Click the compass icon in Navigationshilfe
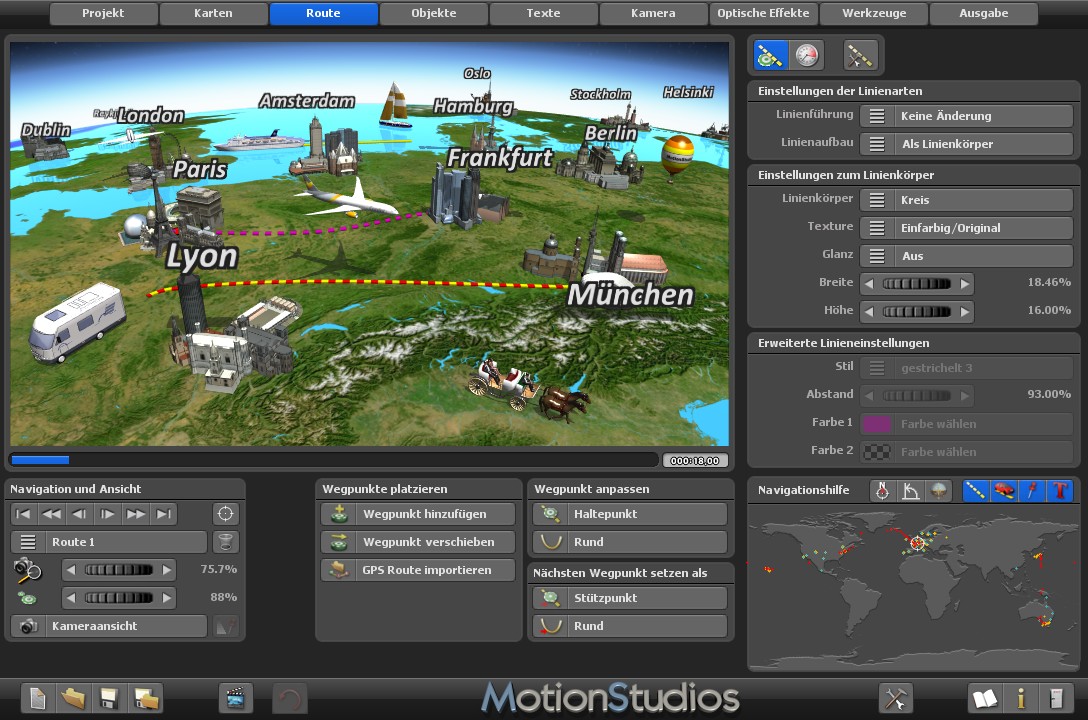Image resolution: width=1088 pixels, height=720 pixels. (x=882, y=490)
